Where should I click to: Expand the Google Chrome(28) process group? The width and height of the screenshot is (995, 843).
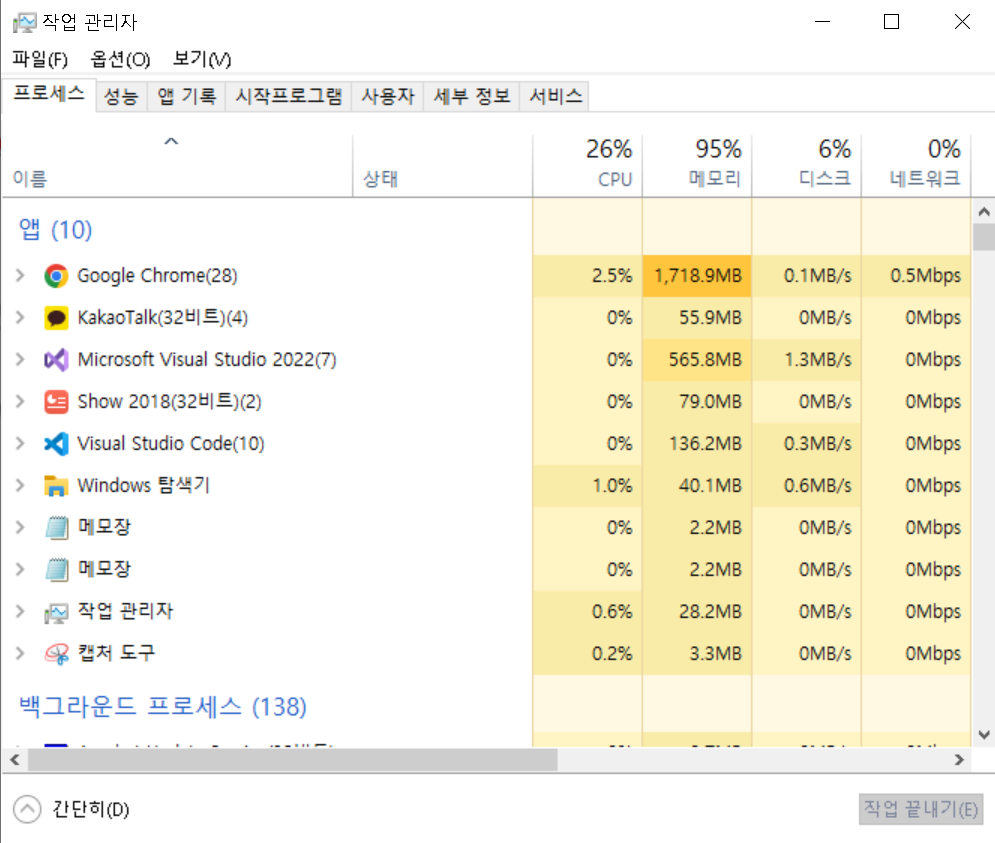[x=20, y=275]
